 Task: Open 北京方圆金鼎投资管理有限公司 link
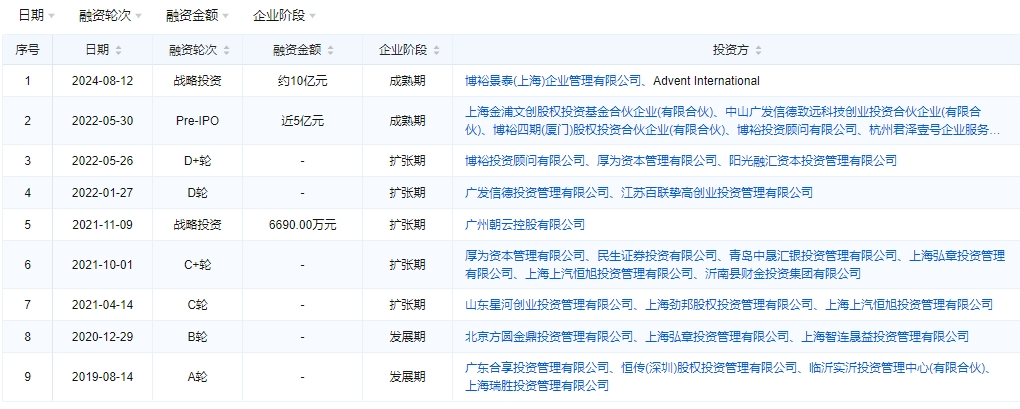(x=549, y=336)
